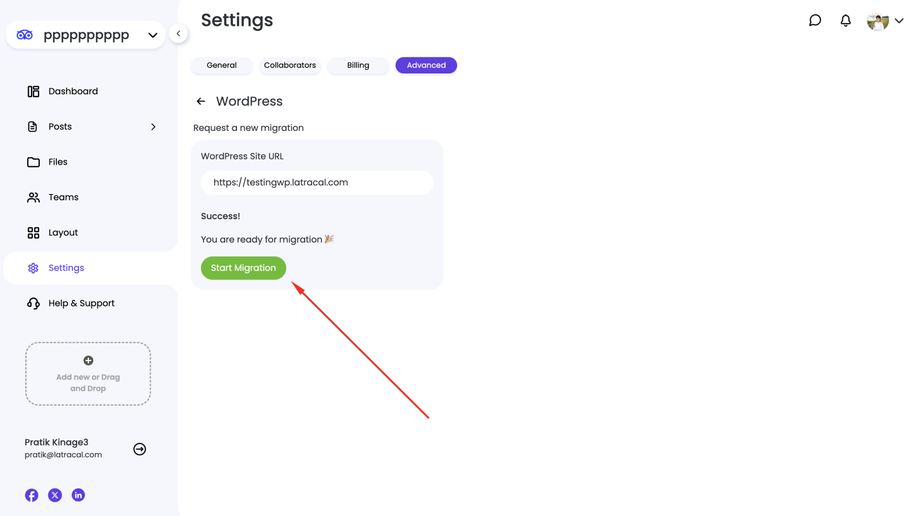The width and height of the screenshot is (920, 516).
Task: Click the Dashboard icon in the sidebar
Action: click(x=33, y=91)
